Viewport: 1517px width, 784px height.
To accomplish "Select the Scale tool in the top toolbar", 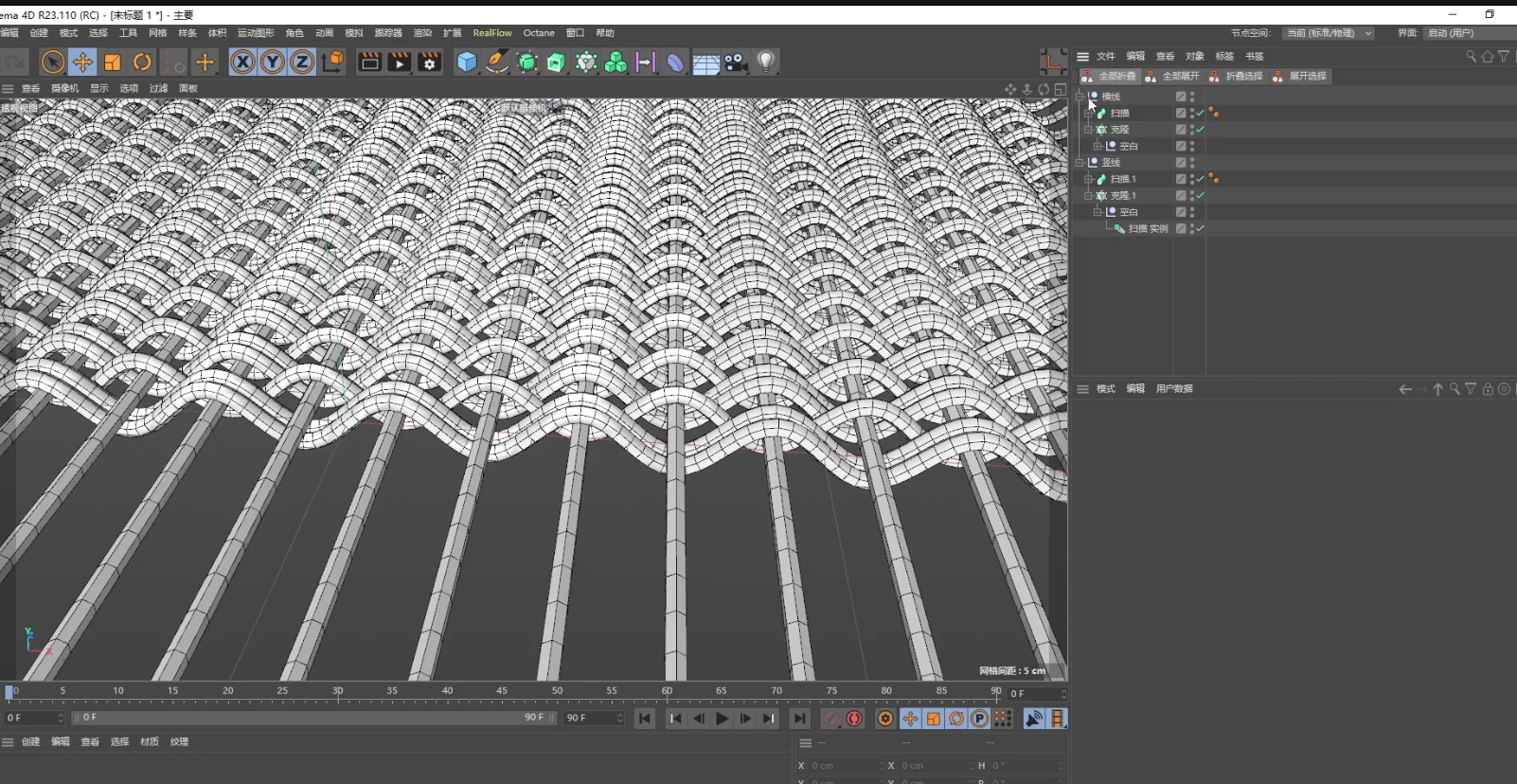I will [113, 62].
